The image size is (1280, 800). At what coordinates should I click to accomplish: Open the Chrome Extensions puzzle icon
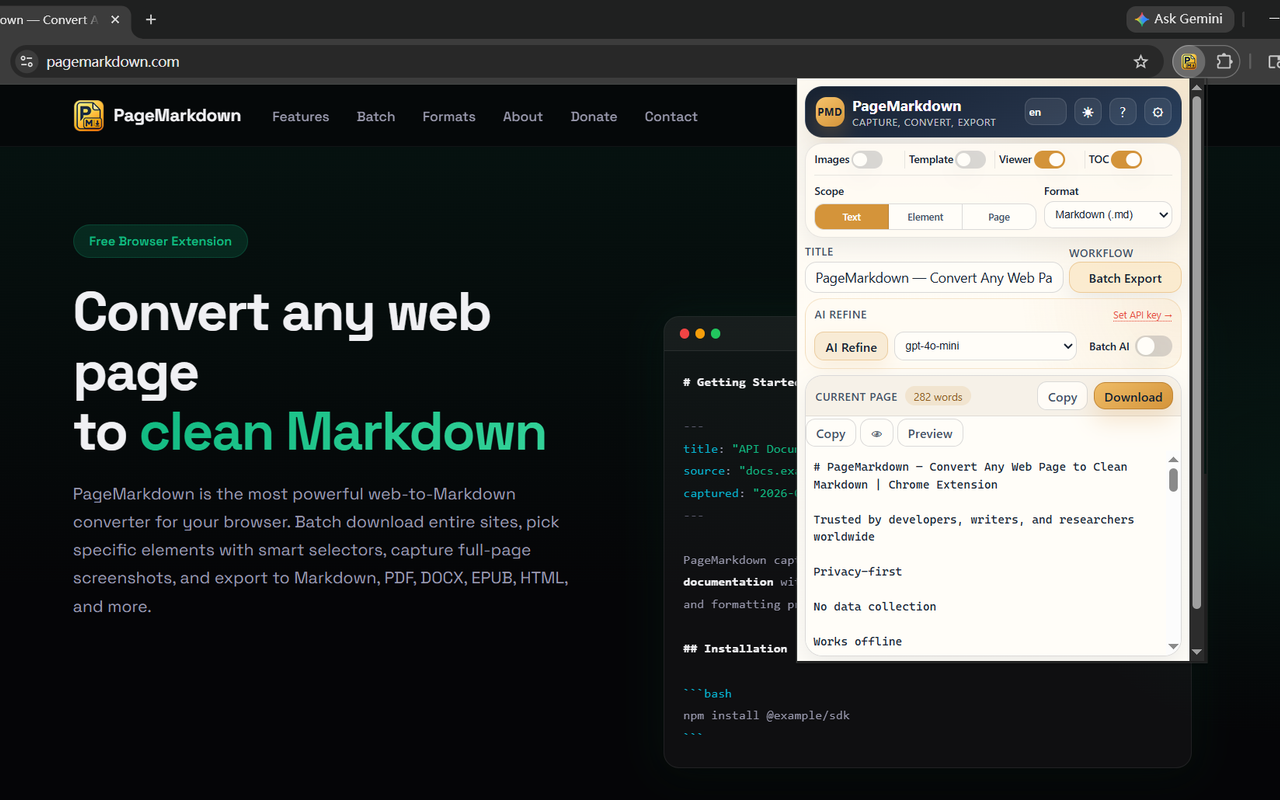point(1224,61)
